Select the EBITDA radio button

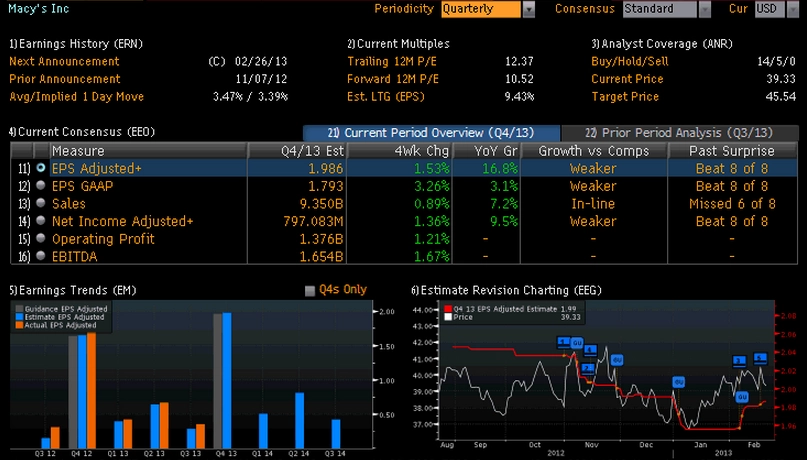click(41, 255)
